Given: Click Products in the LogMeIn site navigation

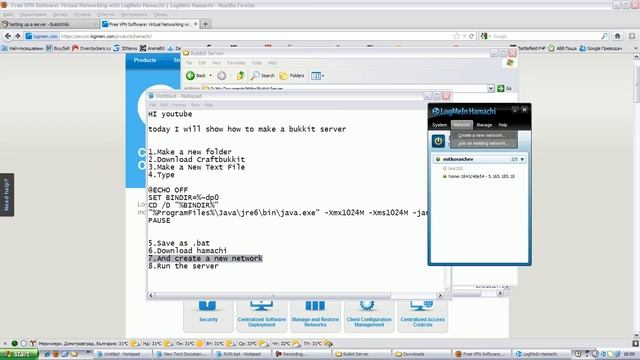Looking at the screenshot, I should coord(145,60).
